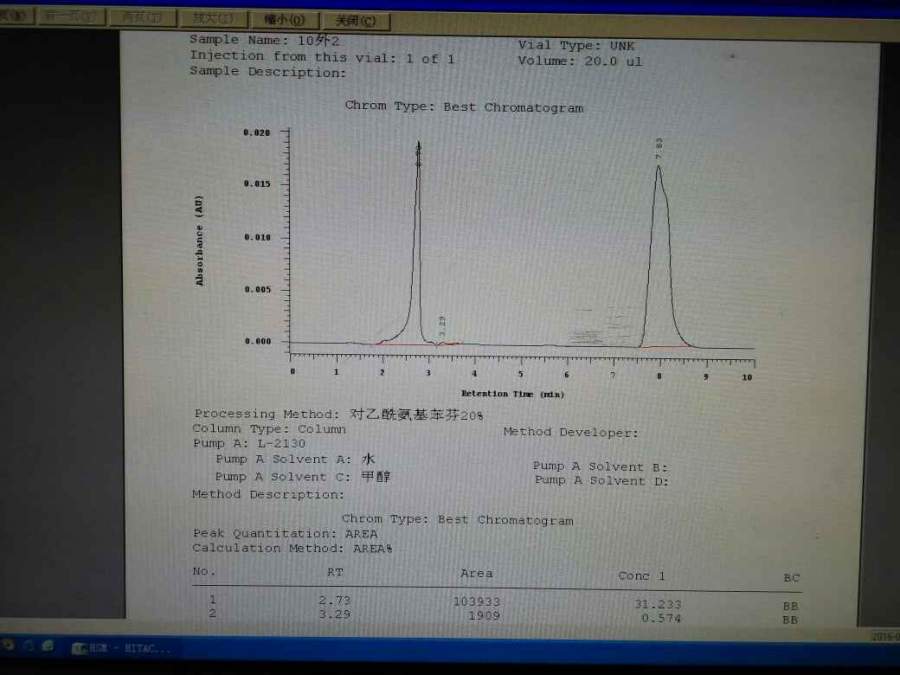Switch to the HITAC window in taskbar
The height and width of the screenshot is (675, 900).
pyautogui.click(x=122, y=649)
